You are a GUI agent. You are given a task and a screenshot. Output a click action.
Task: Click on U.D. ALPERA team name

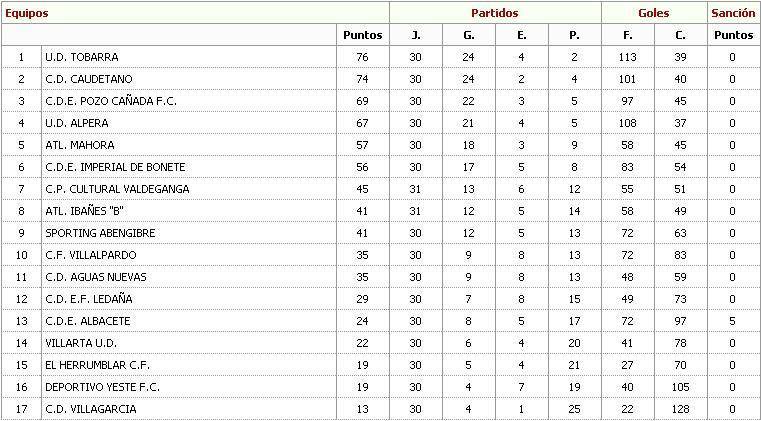(x=77, y=123)
